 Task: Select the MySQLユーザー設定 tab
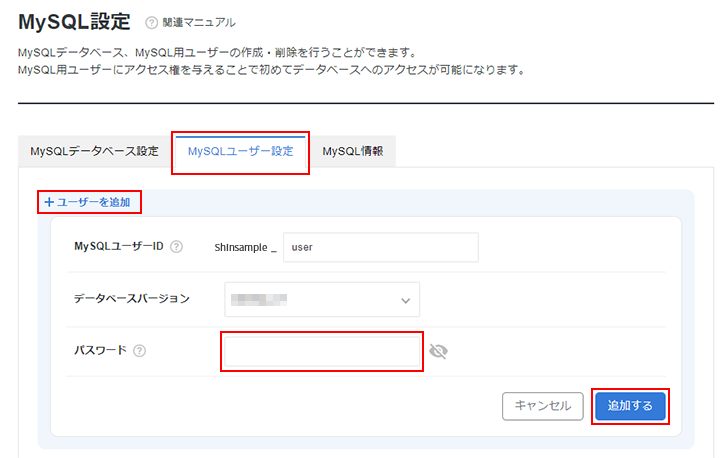point(240,152)
